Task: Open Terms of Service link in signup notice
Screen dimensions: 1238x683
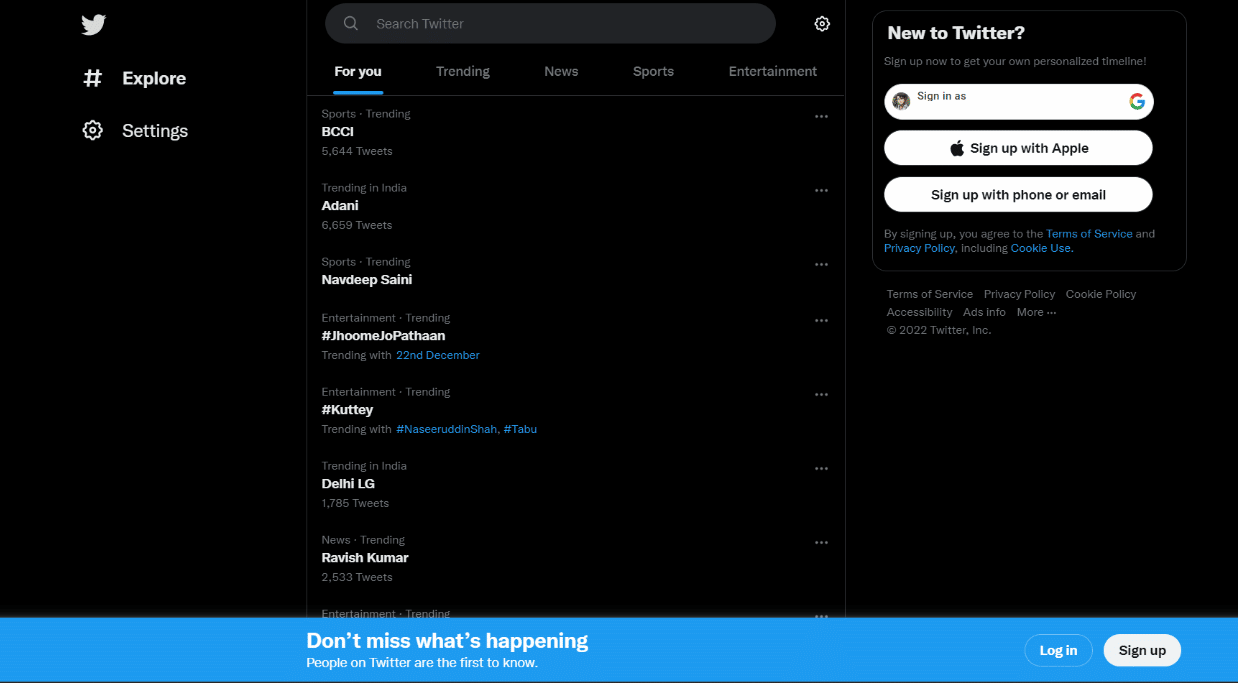Action: pos(1089,234)
